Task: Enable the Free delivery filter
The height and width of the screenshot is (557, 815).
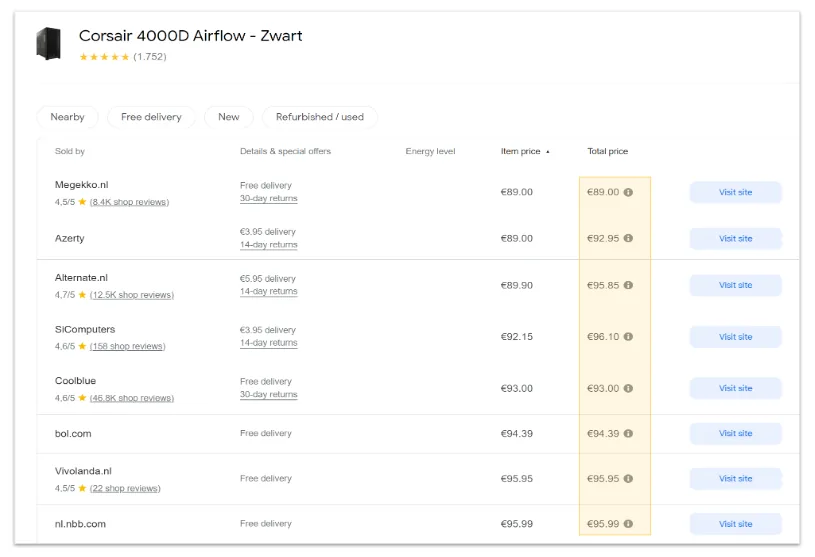Action: tap(151, 117)
